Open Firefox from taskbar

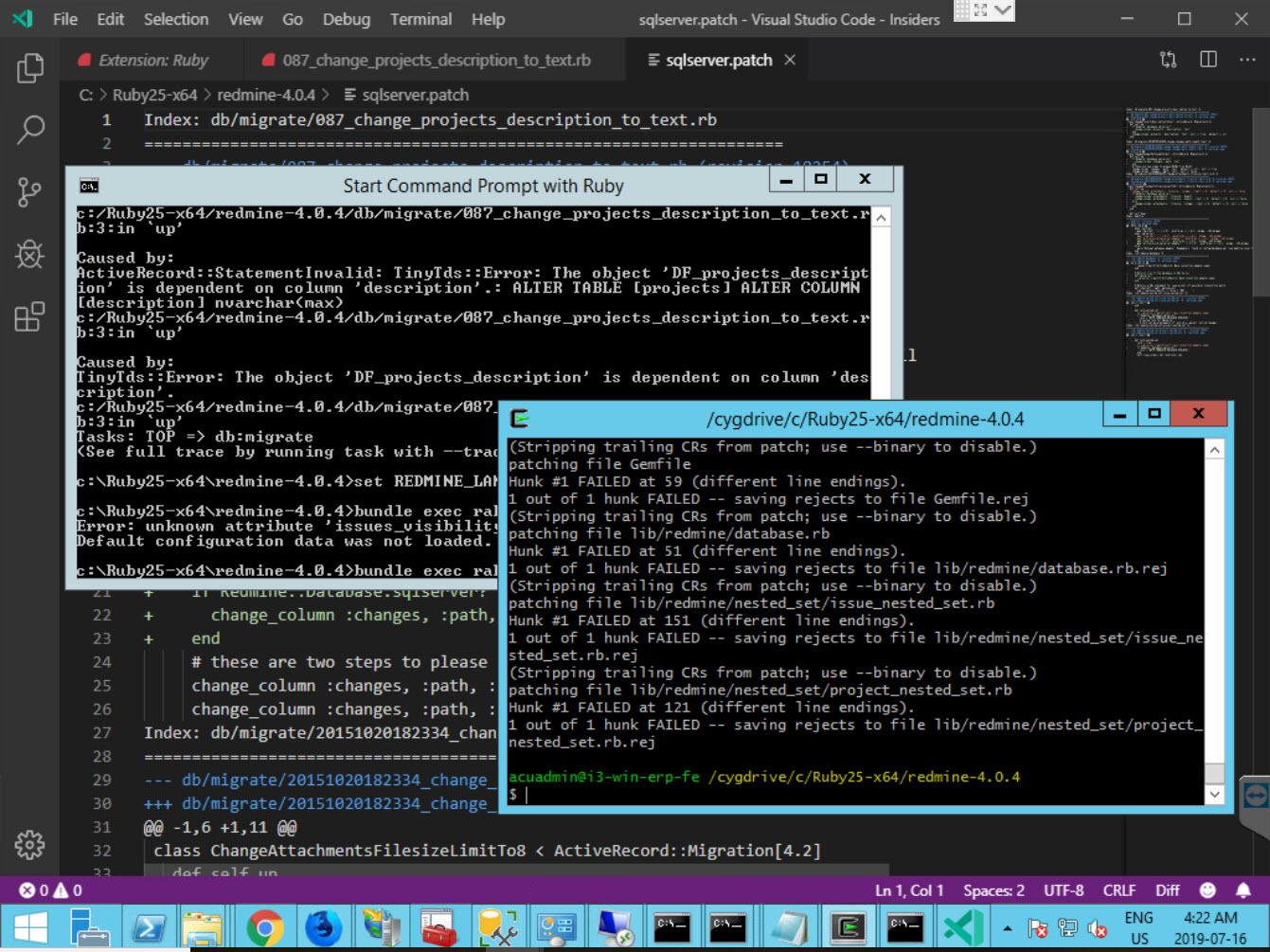pyautogui.click(x=324, y=928)
